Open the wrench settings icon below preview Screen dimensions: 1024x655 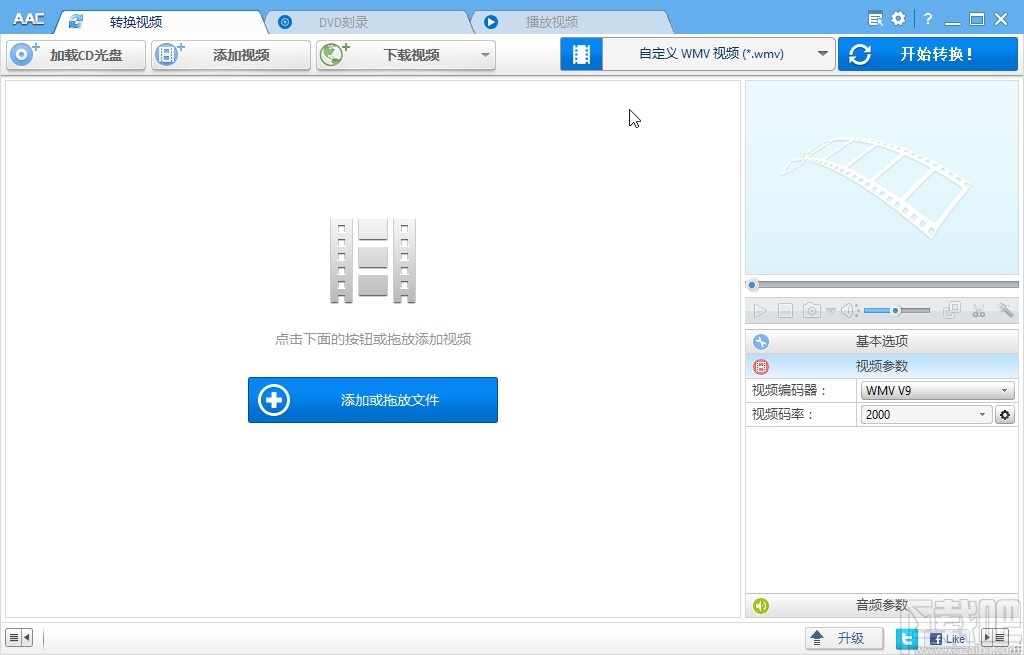click(1005, 310)
